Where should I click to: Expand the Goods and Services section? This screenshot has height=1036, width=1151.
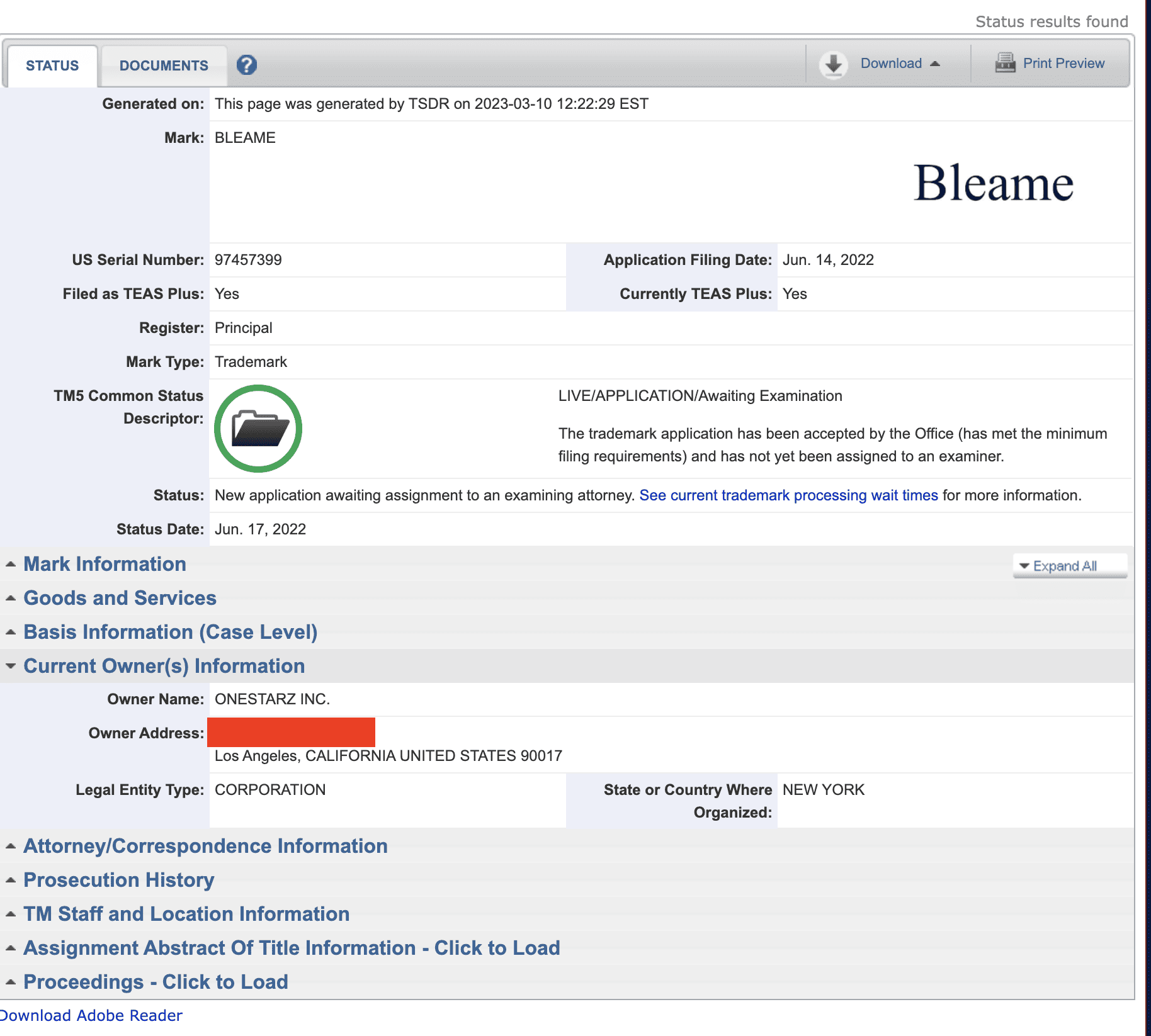(x=120, y=598)
